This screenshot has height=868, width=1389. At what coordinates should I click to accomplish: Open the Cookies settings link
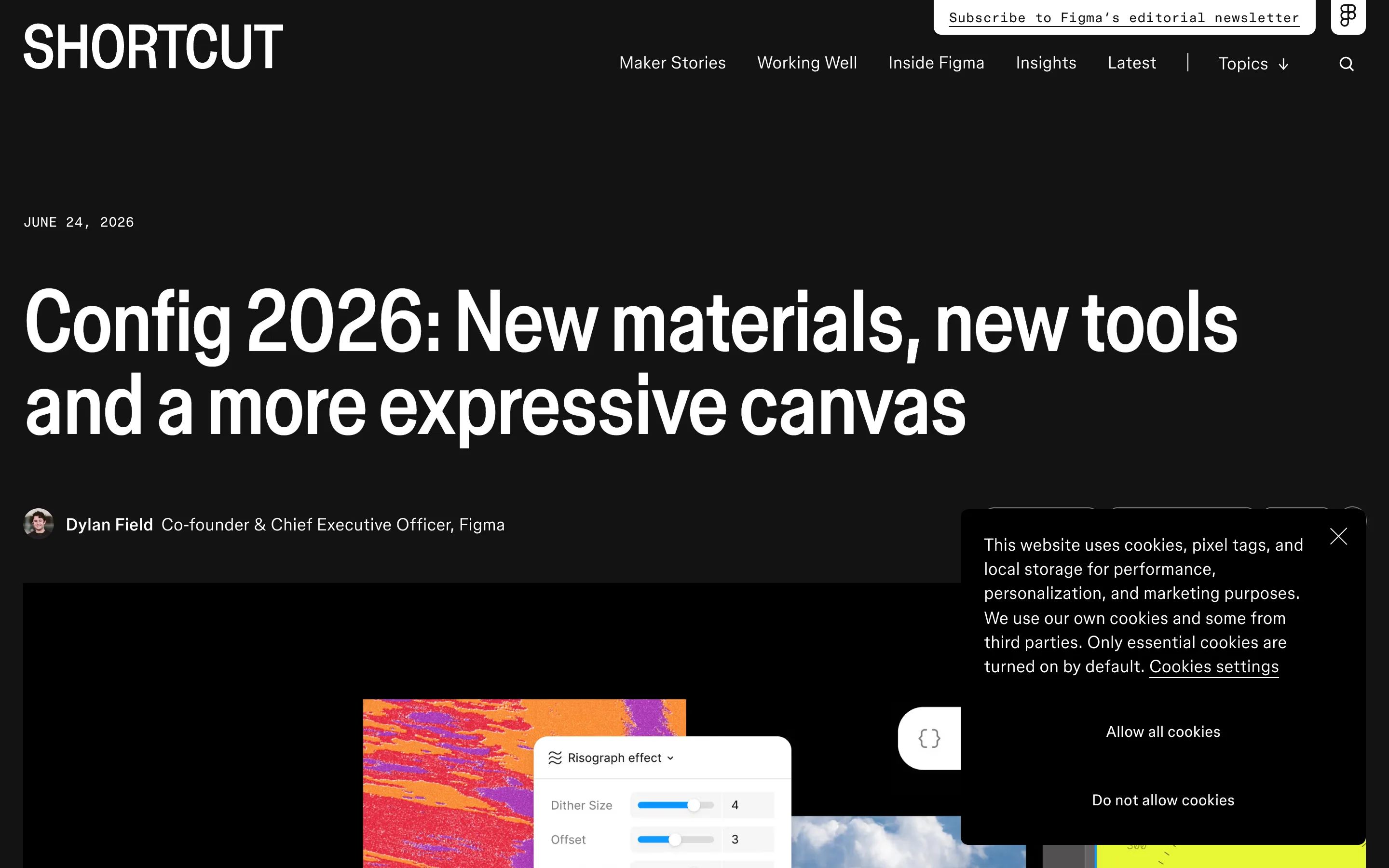pos(1213,666)
